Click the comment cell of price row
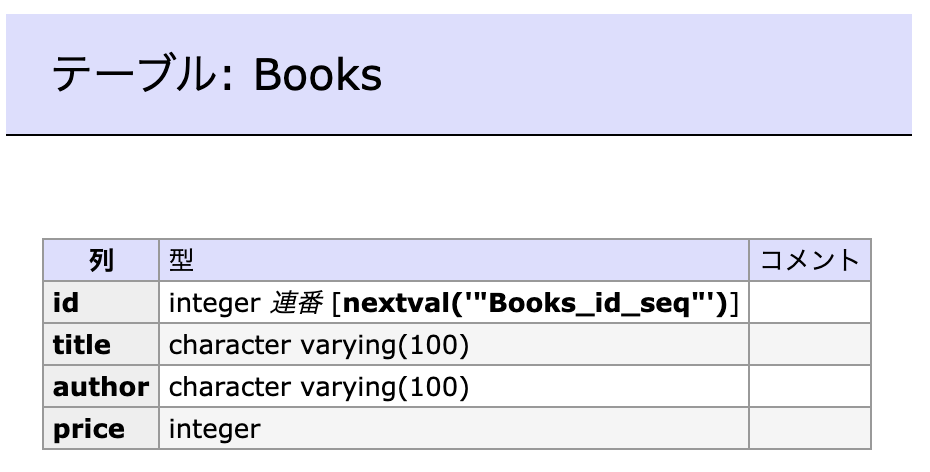 click(x=810, y=428)
